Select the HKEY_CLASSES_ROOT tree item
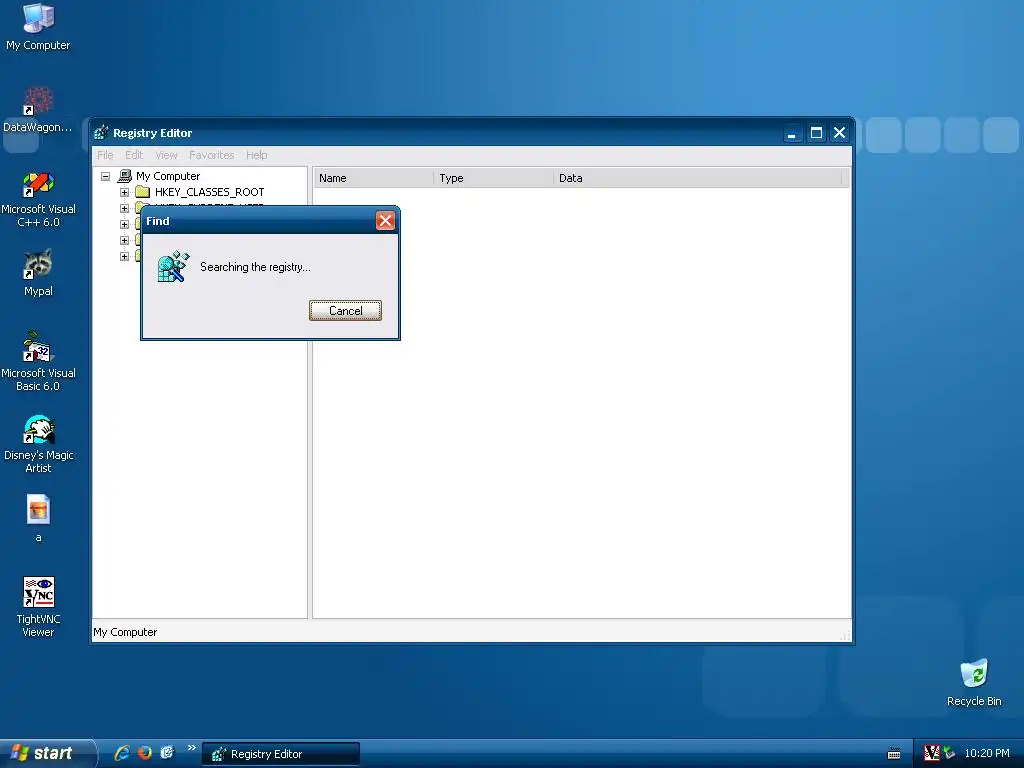This screenshot has height=768, width=1024. 210,192
